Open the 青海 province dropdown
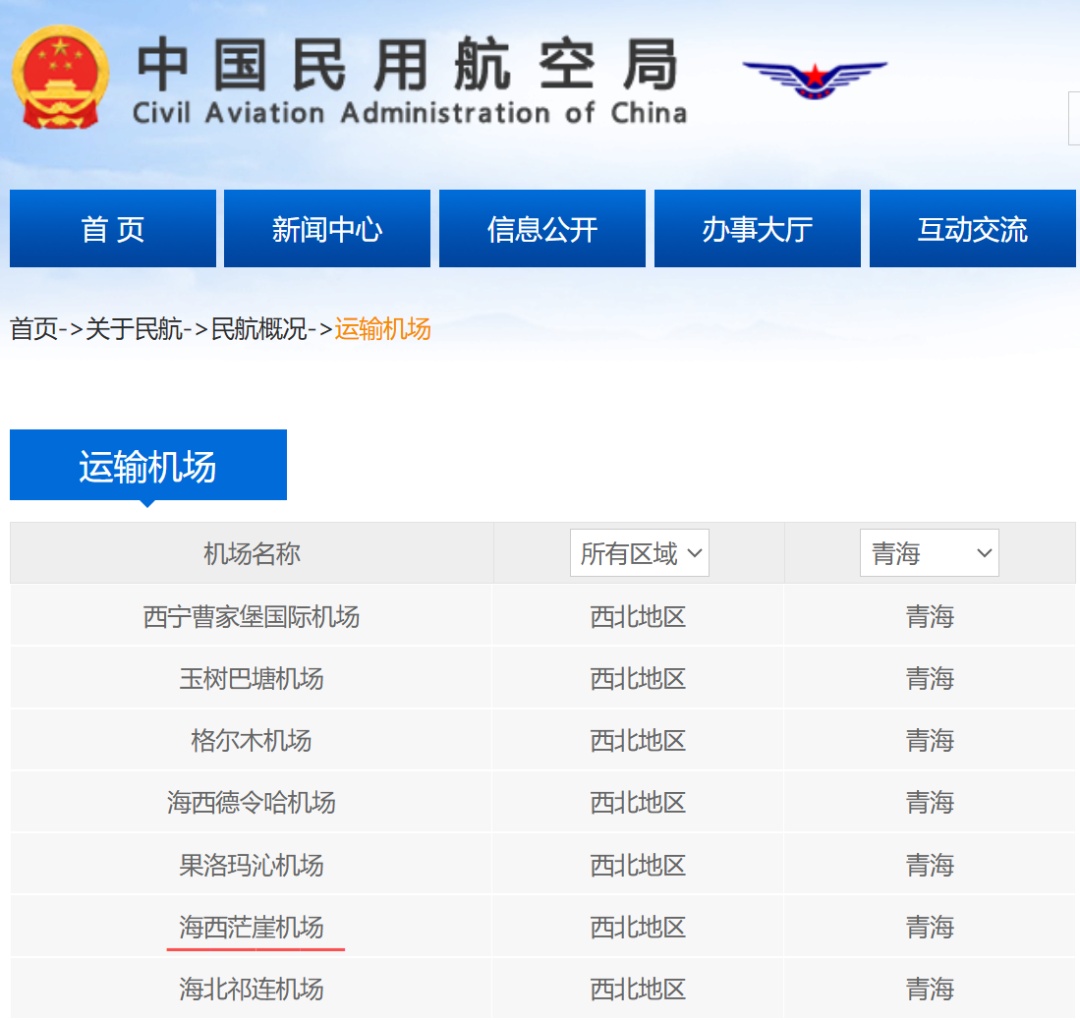The width and height of the screenshot is (1080, 1020). click(x=928, y=552)
